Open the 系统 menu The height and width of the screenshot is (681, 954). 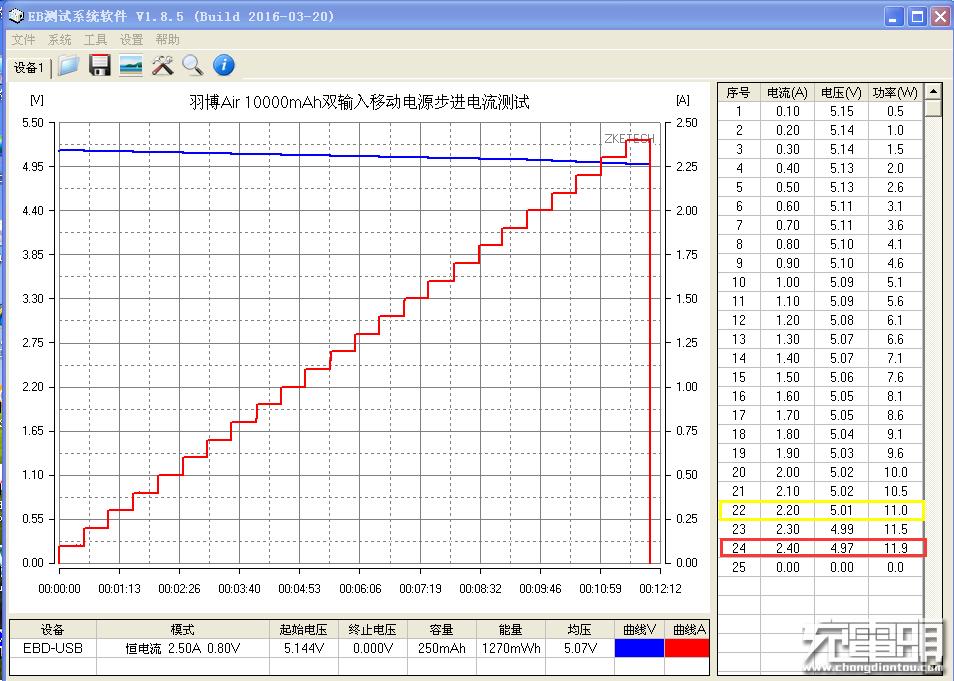(x=59, y=40)
